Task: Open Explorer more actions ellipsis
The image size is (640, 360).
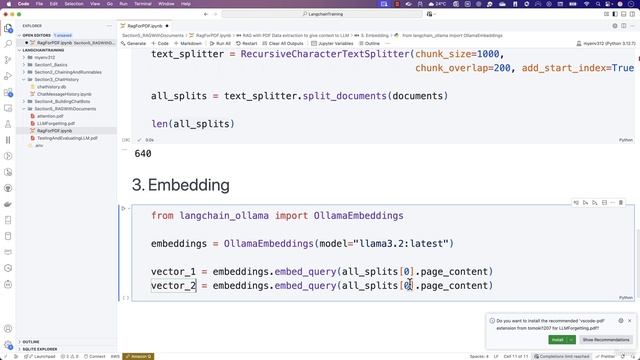Action: pyautogui.click(x=109, y=26)
